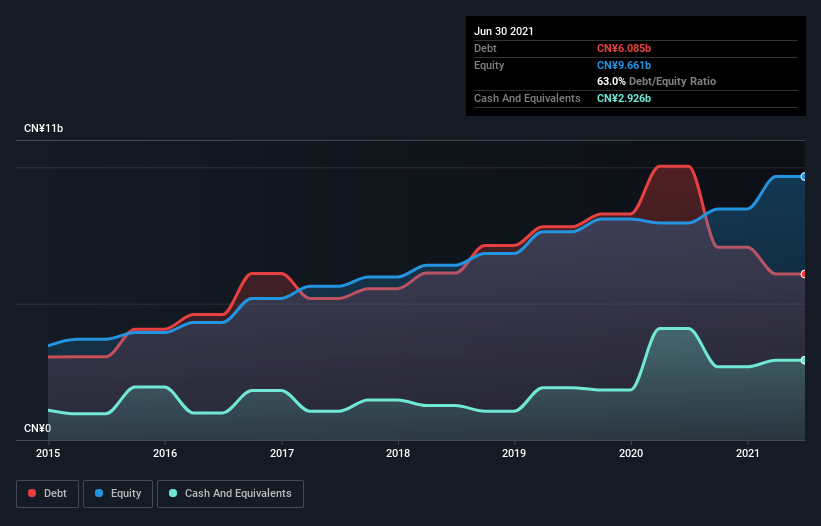Image resolution: width=821 pixels, height=526 pixels.
Task: Select the 2021 x-axis label
Action: 748,453
